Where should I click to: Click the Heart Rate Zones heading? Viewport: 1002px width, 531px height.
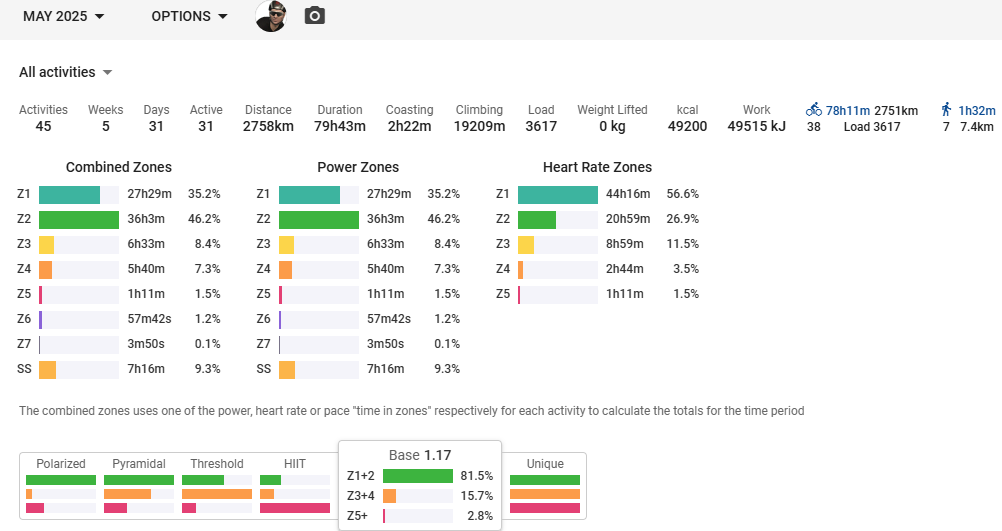pos(597,167)
